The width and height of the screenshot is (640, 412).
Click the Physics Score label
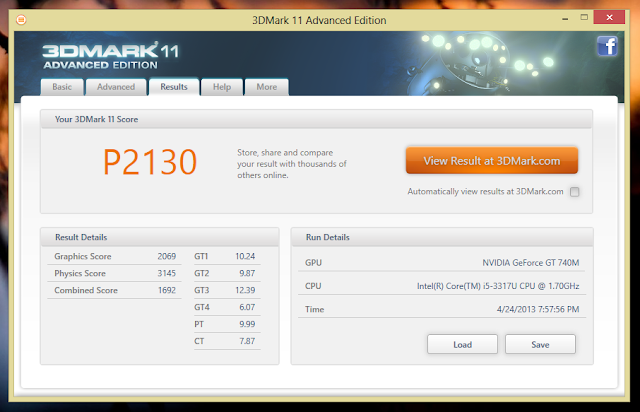tap(80, 273)
